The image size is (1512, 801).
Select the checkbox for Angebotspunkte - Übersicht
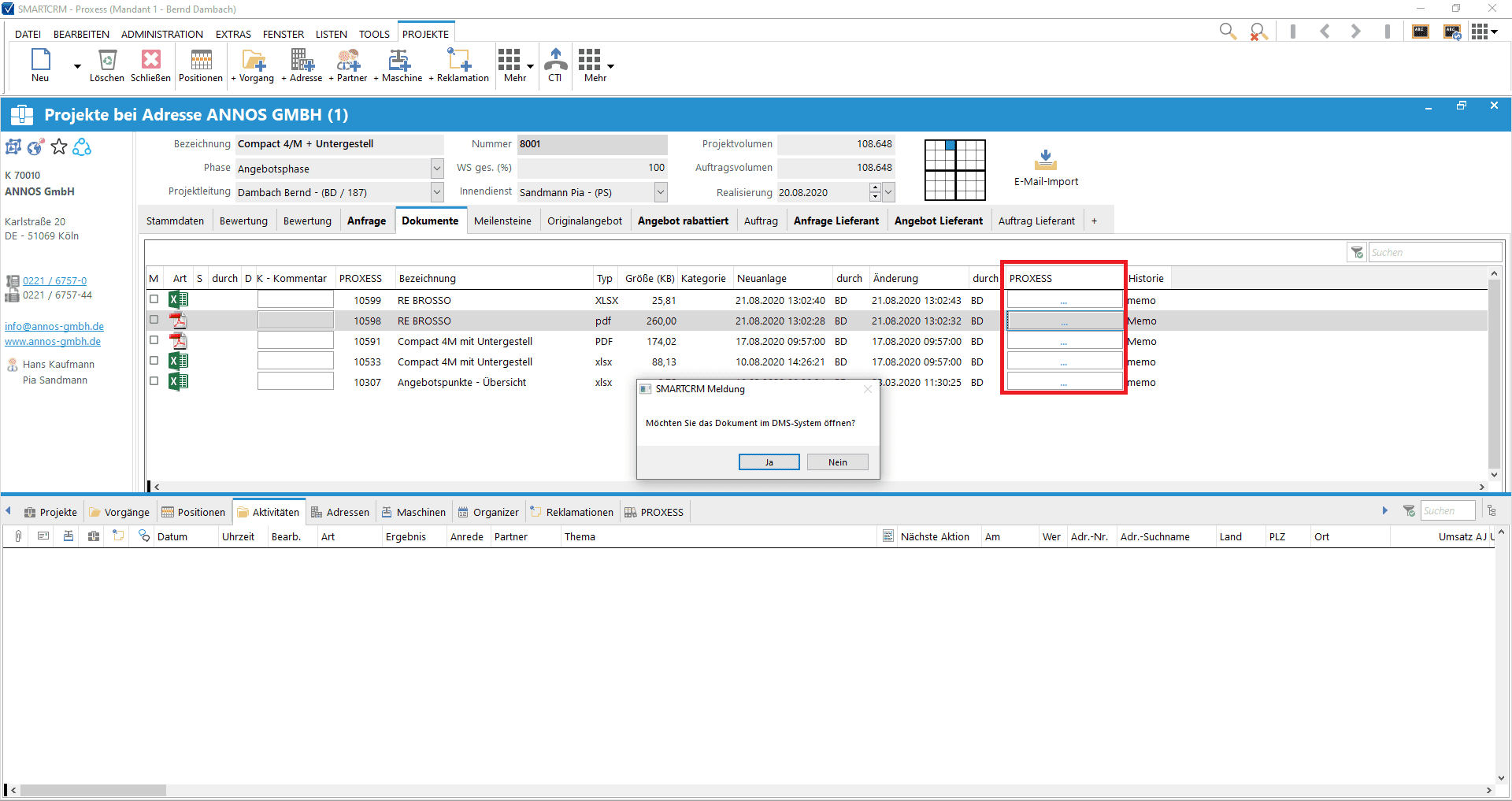(154, 381)
